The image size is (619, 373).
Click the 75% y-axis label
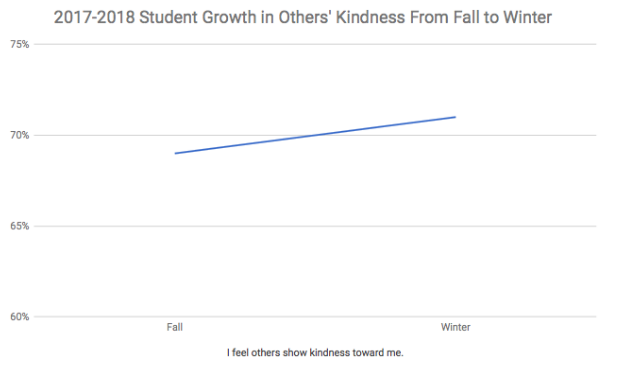pyautogui.click(x=20, y=44)
